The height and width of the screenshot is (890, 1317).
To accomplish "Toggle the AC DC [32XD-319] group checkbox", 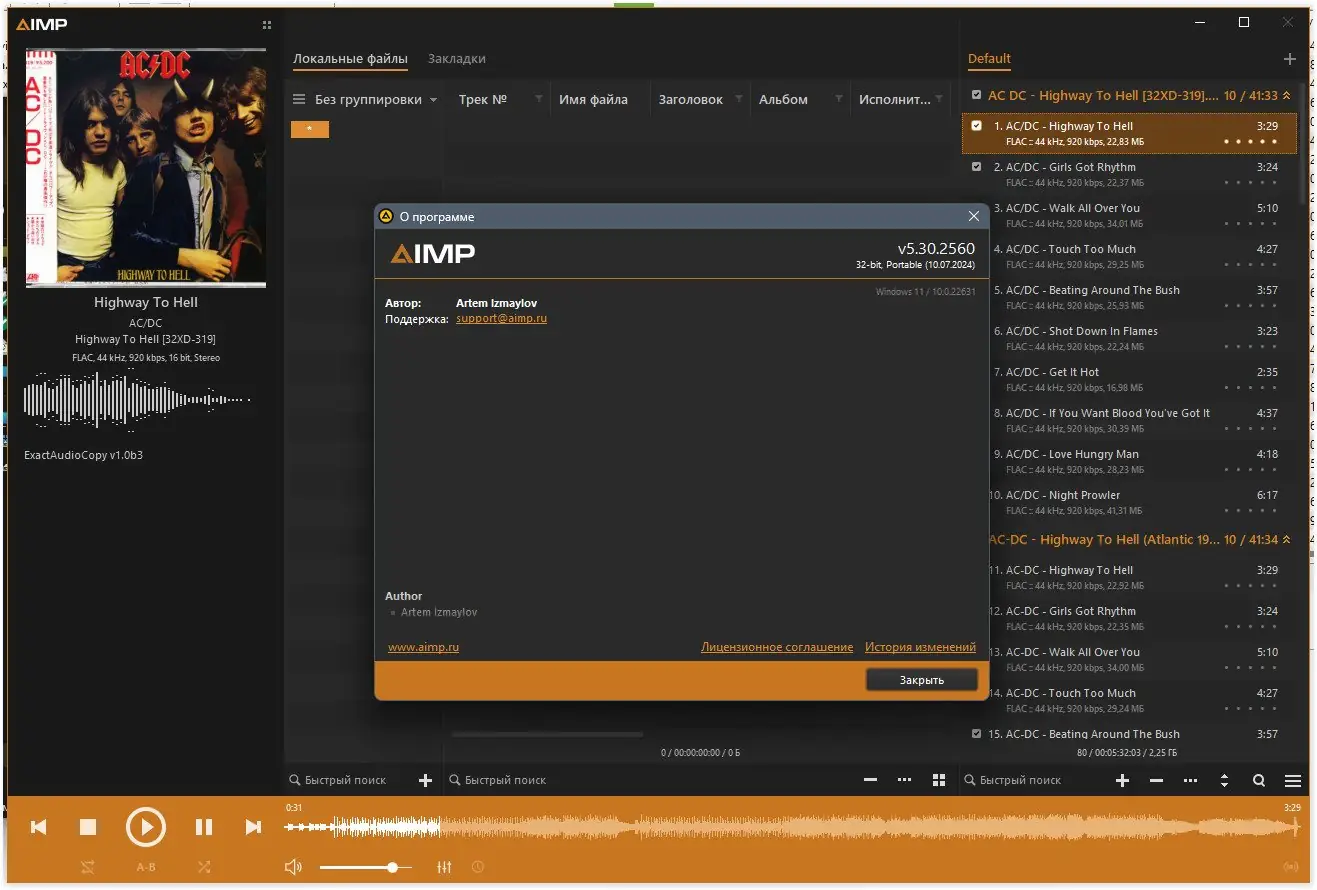I will [977, 95].
